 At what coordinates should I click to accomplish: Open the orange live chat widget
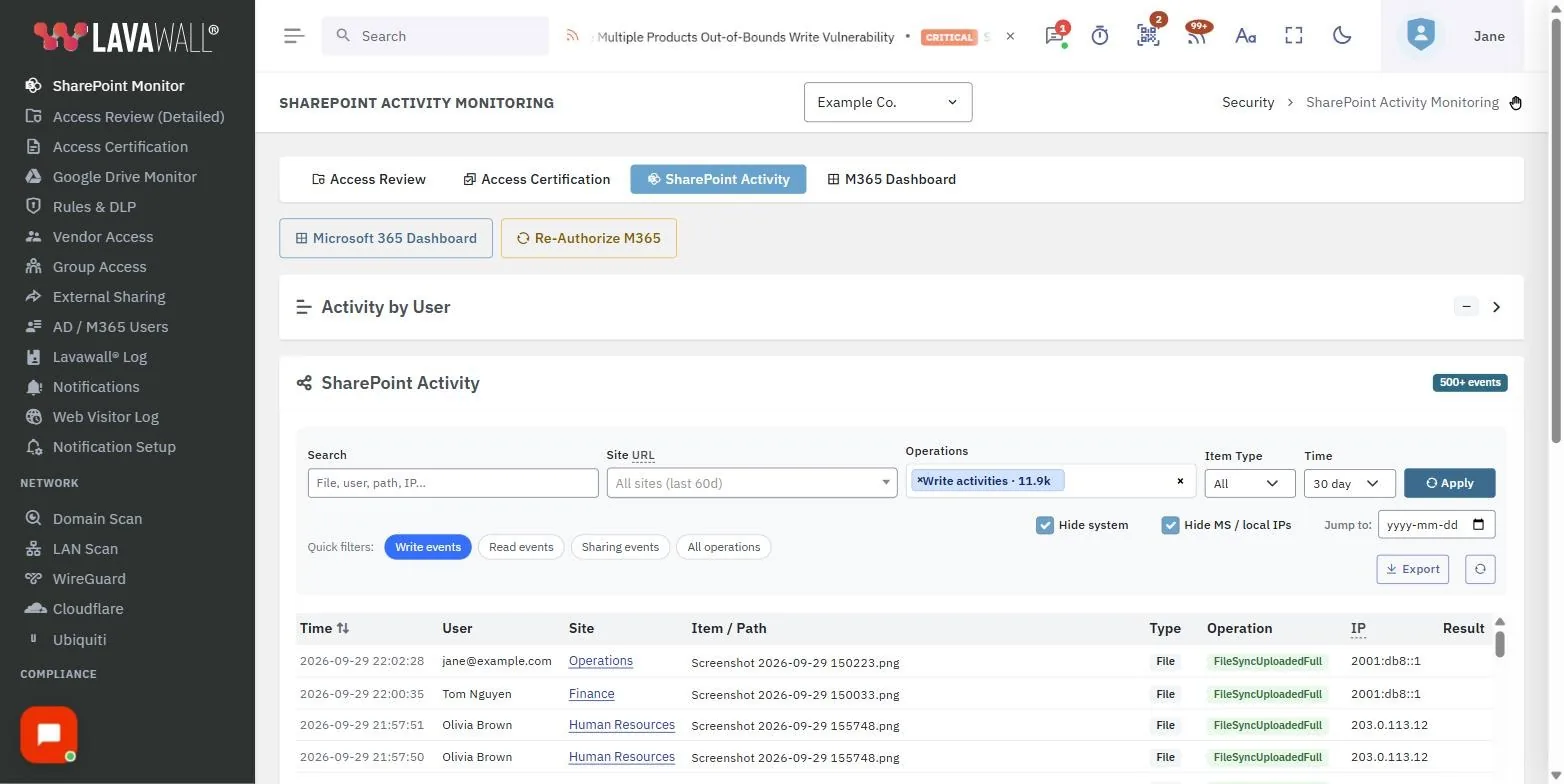coord(48,735)
